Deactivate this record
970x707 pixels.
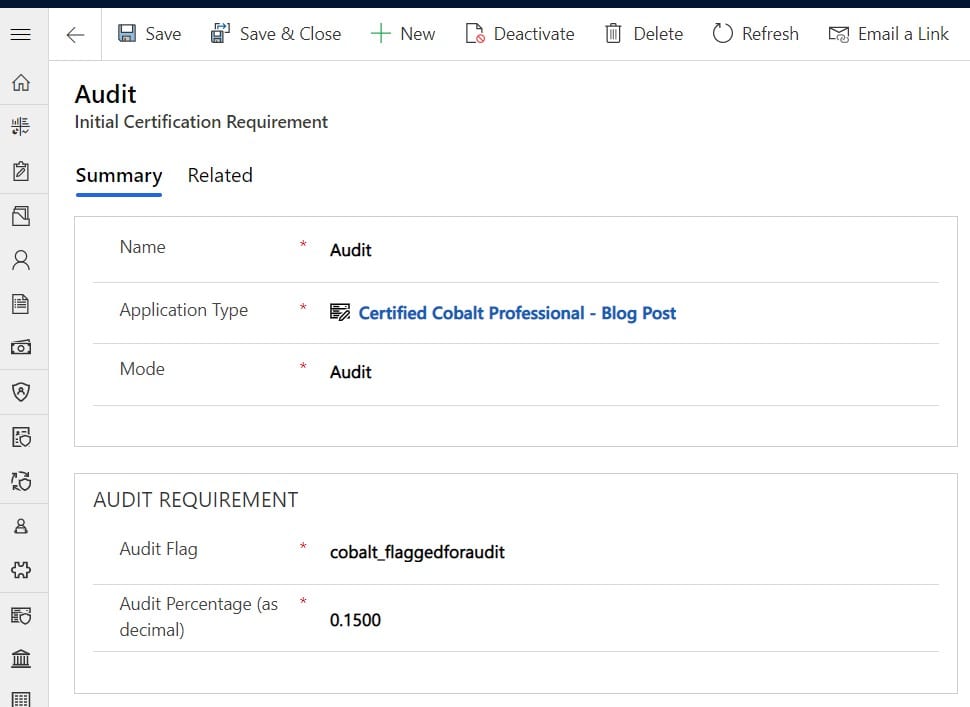point(520,33)
